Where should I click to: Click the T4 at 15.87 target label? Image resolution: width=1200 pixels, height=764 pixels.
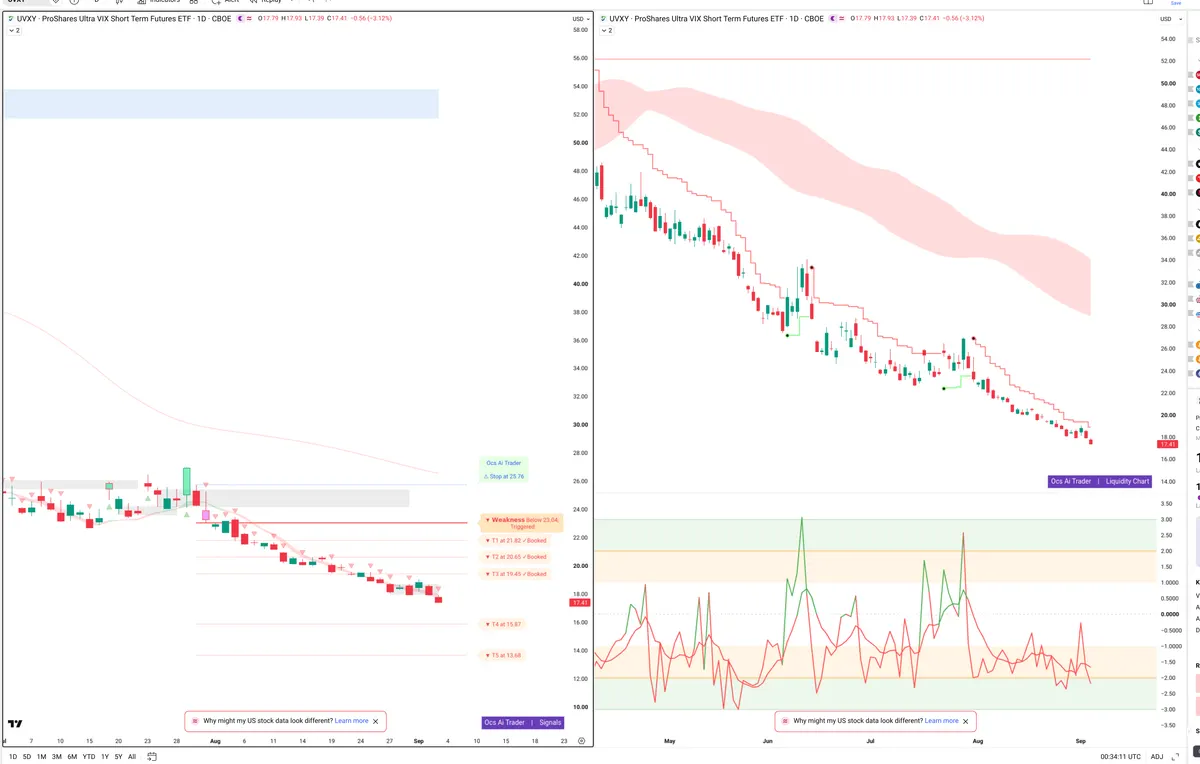pyautogui.click(x=503, y=624)
